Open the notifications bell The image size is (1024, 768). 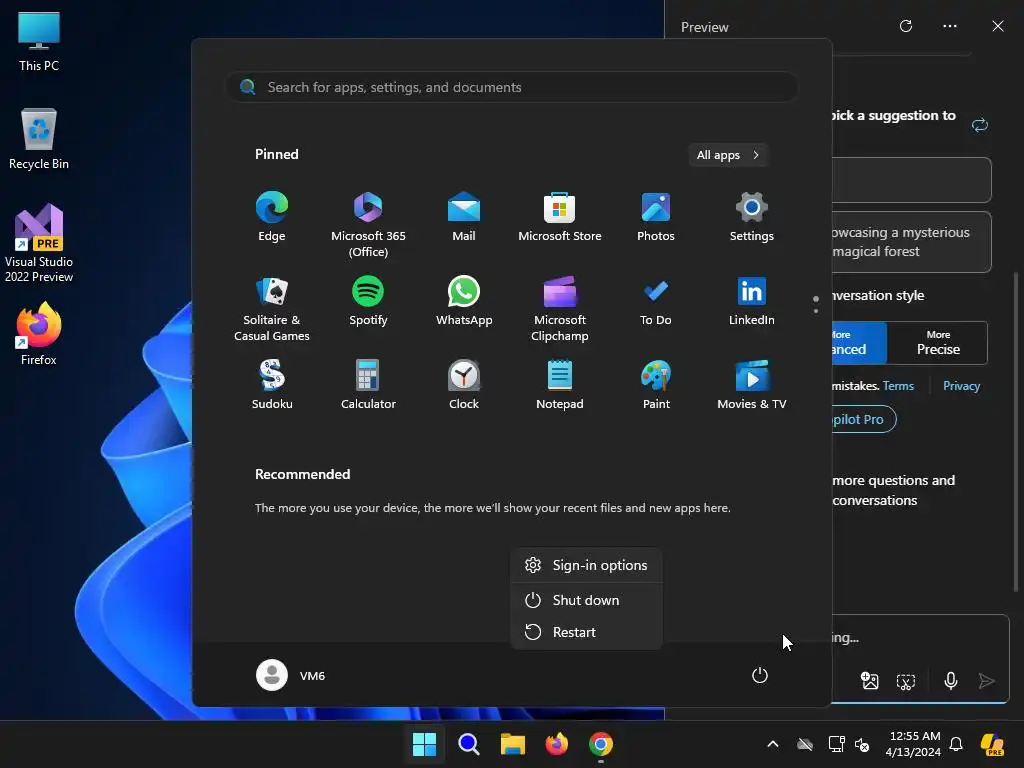tap(956, 744)
